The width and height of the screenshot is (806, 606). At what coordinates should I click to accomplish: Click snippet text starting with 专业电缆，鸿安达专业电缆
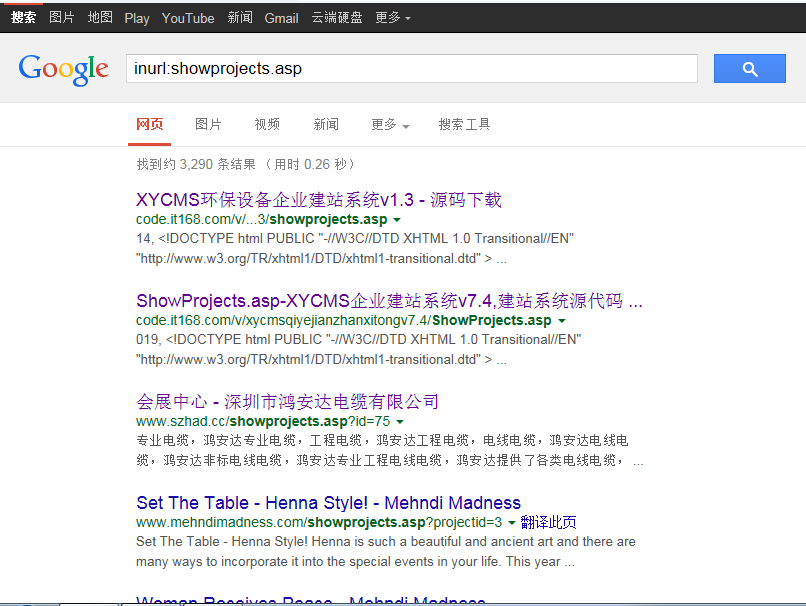point(390,450)
